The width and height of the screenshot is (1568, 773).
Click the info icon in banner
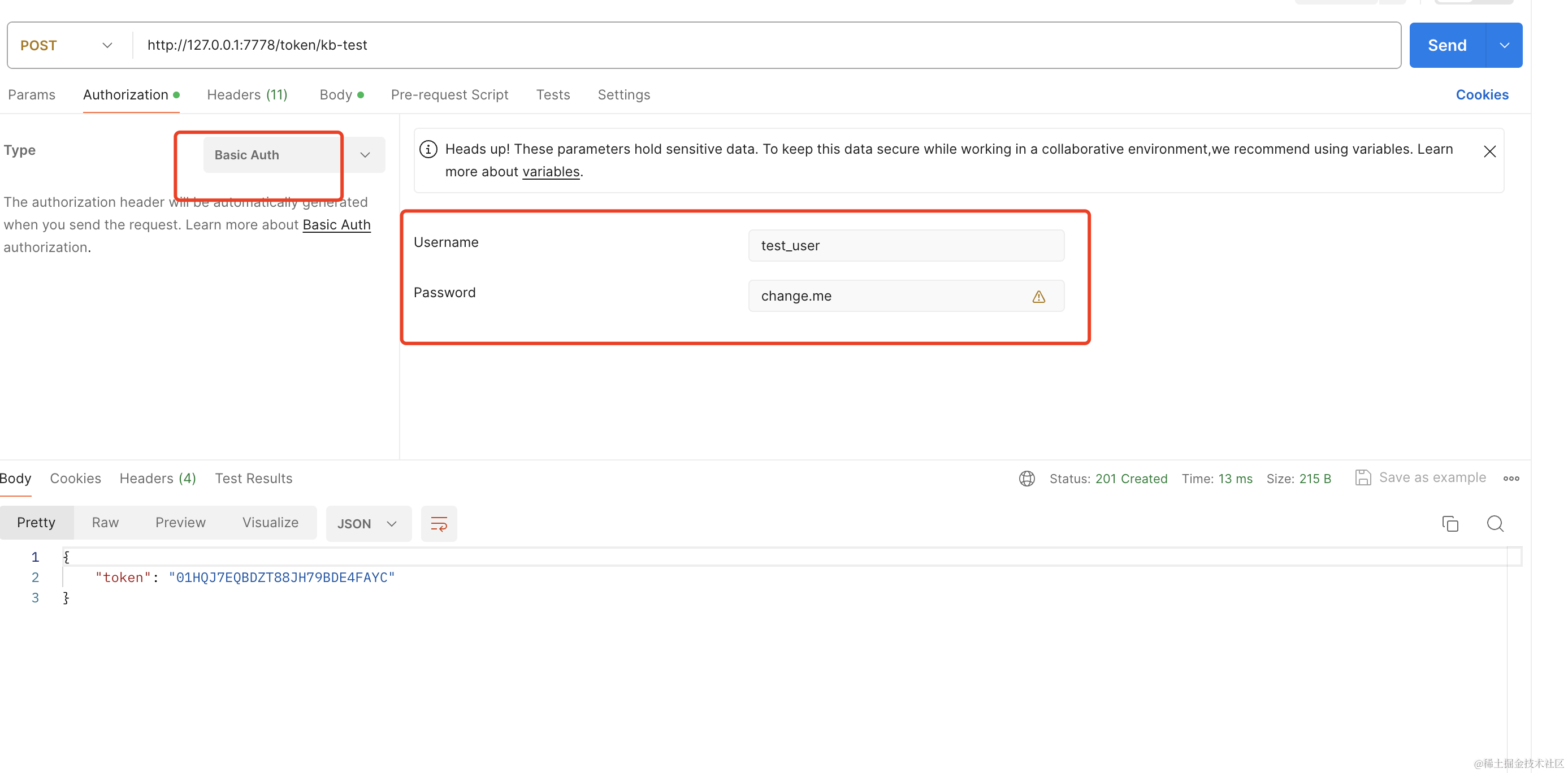click(428, 149)
